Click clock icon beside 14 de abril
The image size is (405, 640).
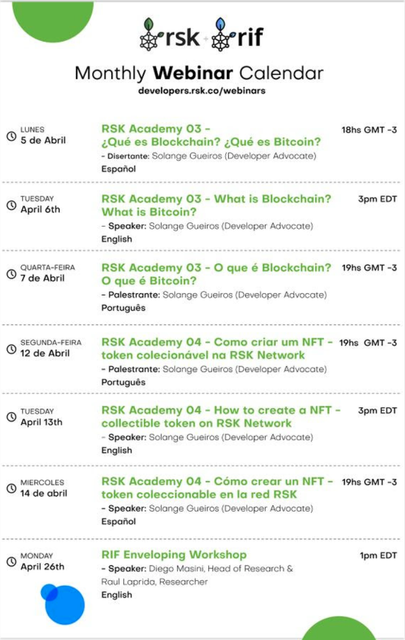11,489
